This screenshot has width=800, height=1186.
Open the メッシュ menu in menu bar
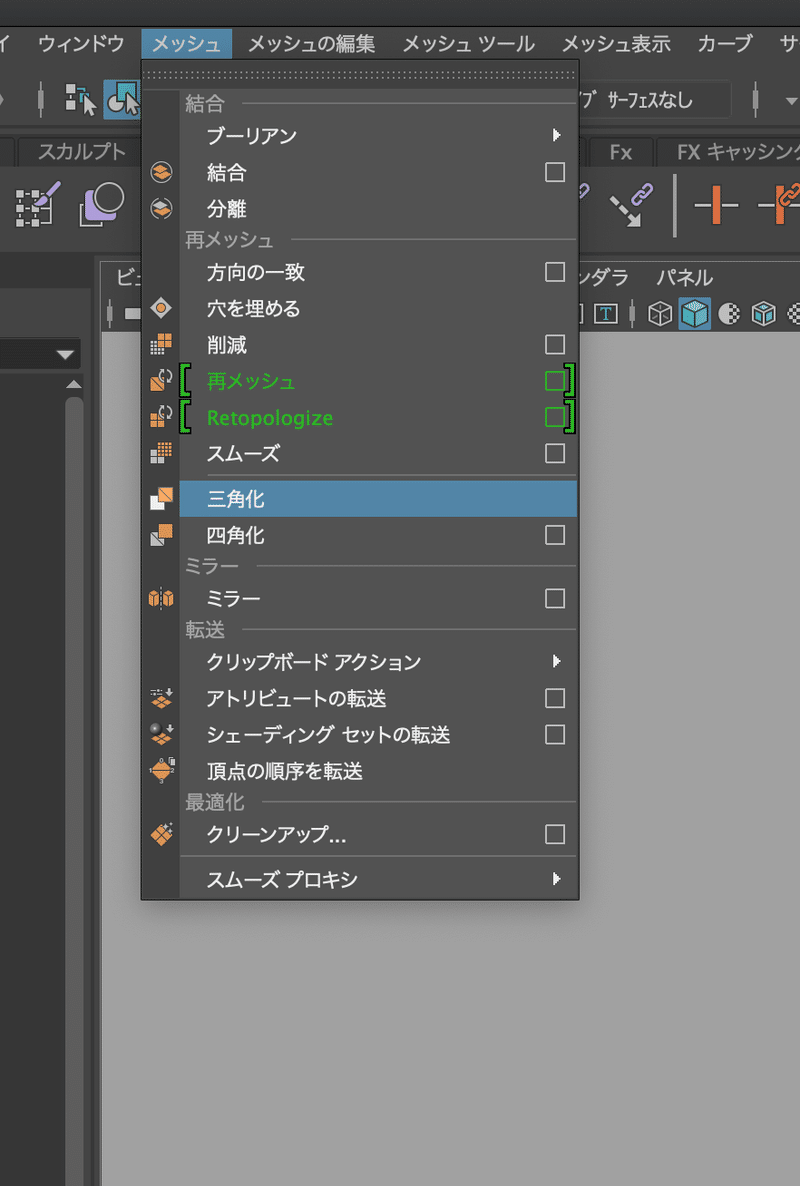186,44
